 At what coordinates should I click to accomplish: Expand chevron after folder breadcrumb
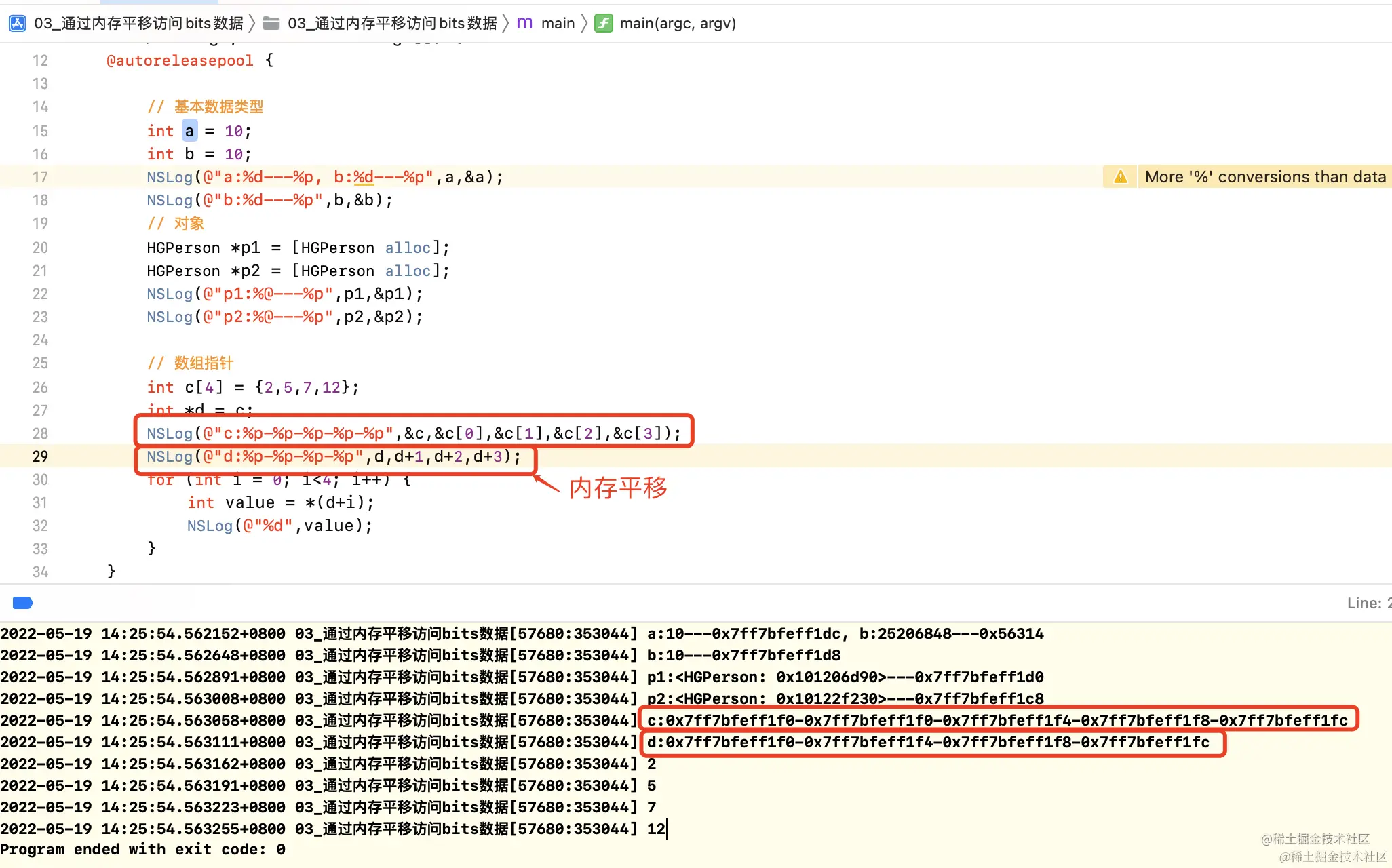coord(505,24)
